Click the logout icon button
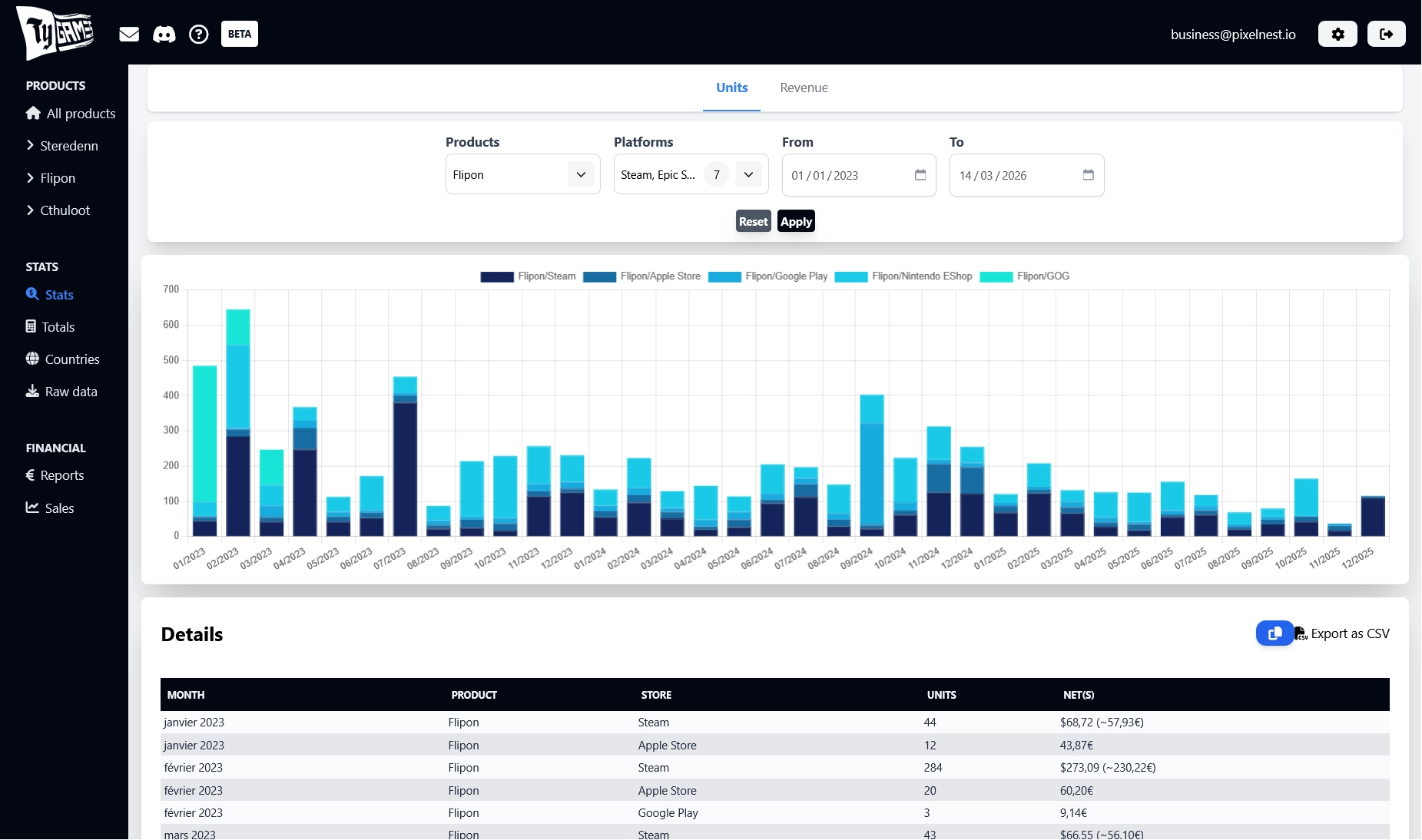This screenshot has width=1422, height=840. coord(1386,34)
